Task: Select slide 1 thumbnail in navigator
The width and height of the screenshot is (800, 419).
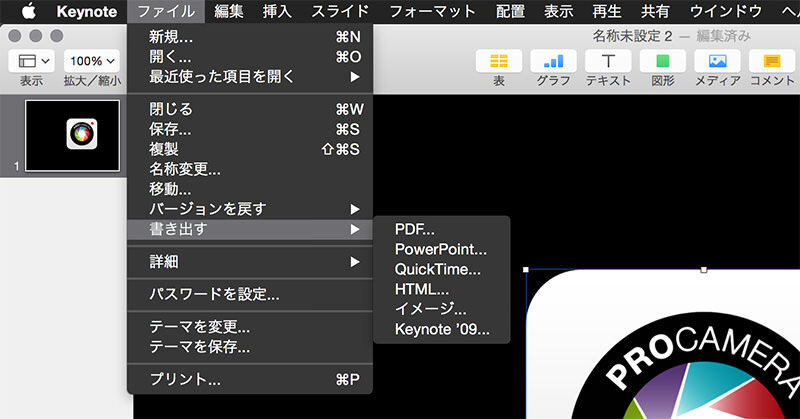Action: (72, 135)
